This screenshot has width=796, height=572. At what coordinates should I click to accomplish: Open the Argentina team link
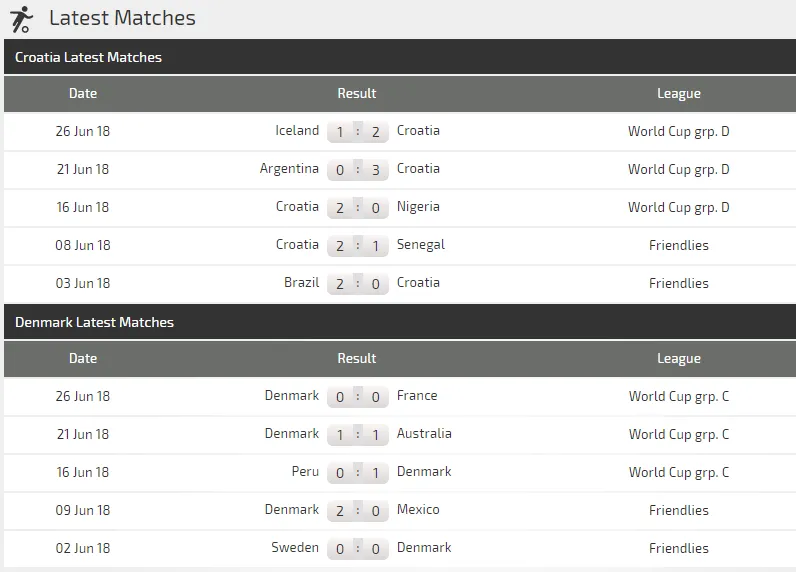(x=289, y=169)
